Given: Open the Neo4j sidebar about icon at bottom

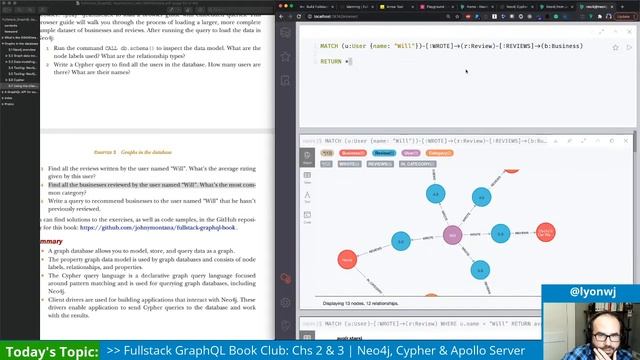Looking at the screenshot, I should click(286, 326).
